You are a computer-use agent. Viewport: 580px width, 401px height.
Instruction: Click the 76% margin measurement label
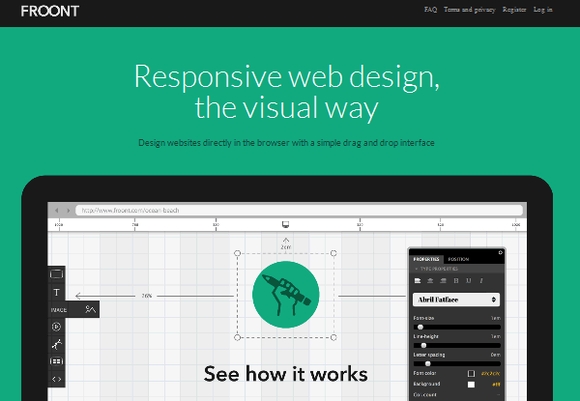146,296
